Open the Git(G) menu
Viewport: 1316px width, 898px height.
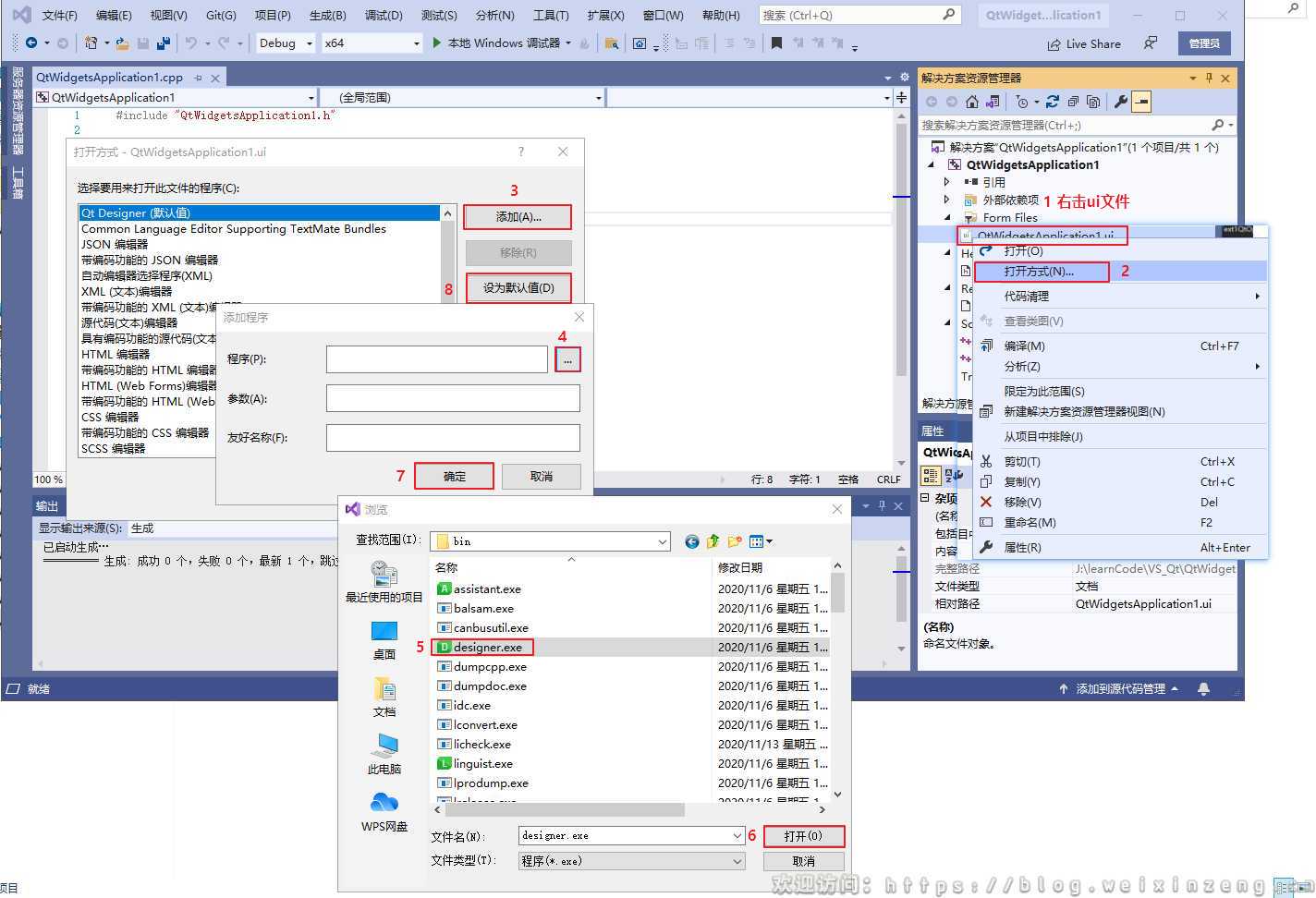221,16
